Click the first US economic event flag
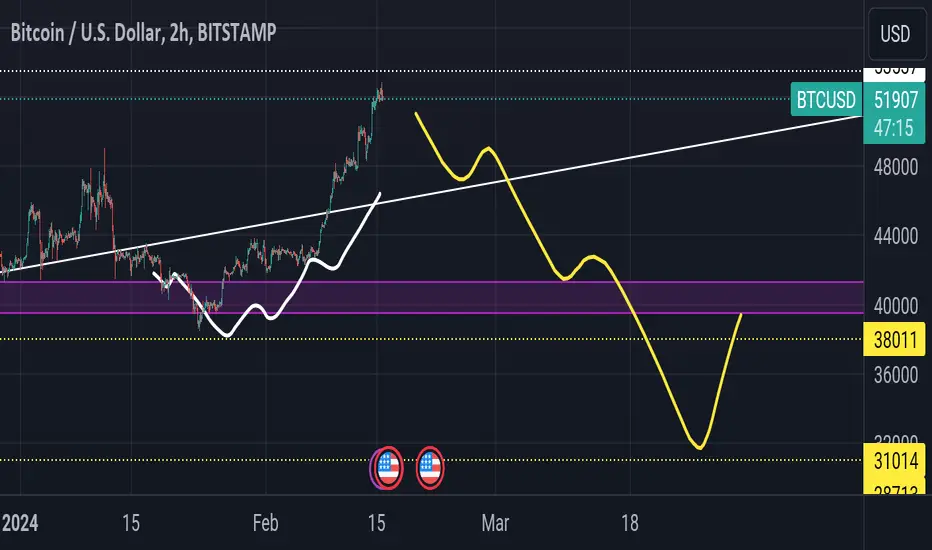The image size is (932, 550). (388, 468)
